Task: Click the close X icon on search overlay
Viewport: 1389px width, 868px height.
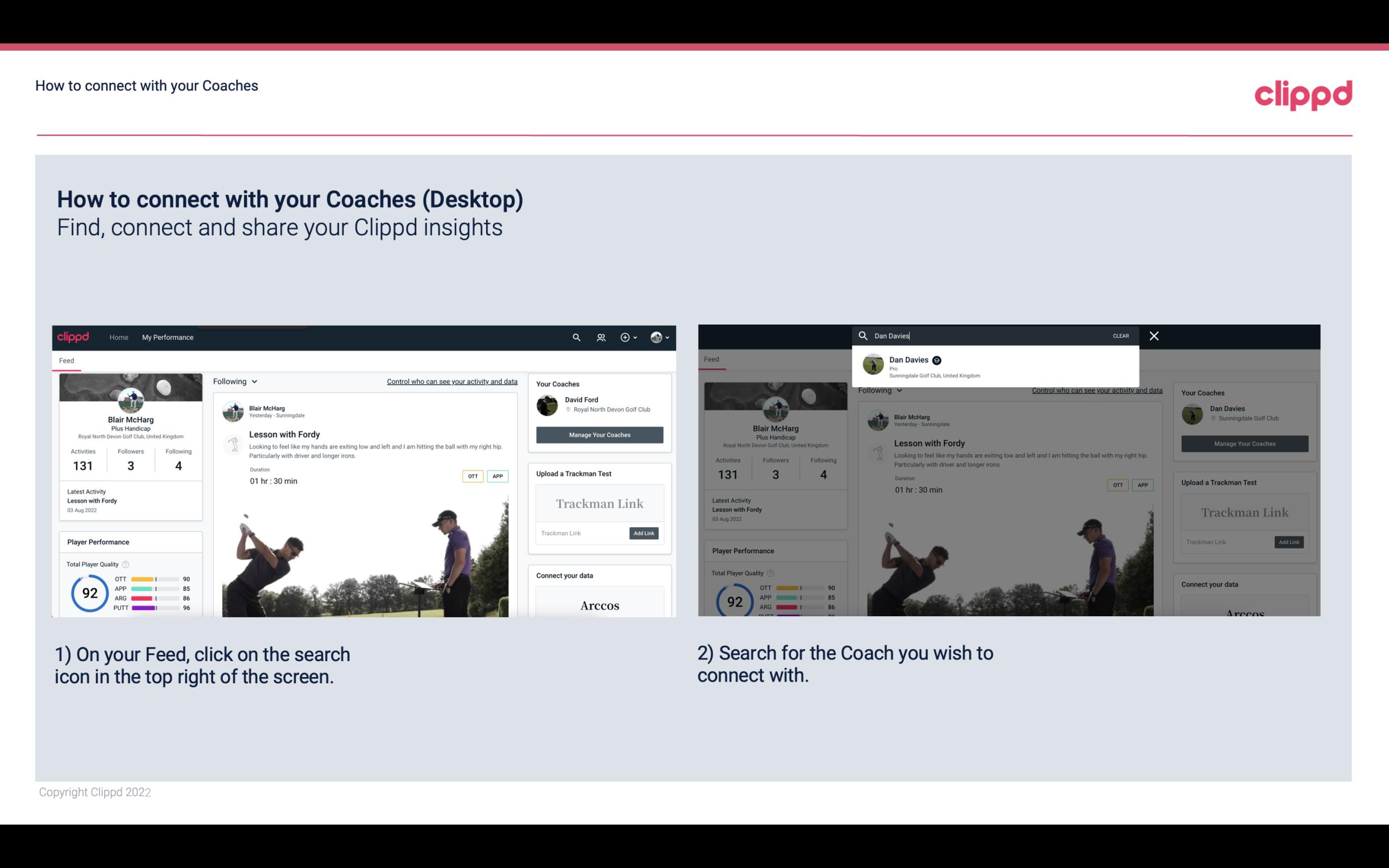Action: click(1153, 335)
